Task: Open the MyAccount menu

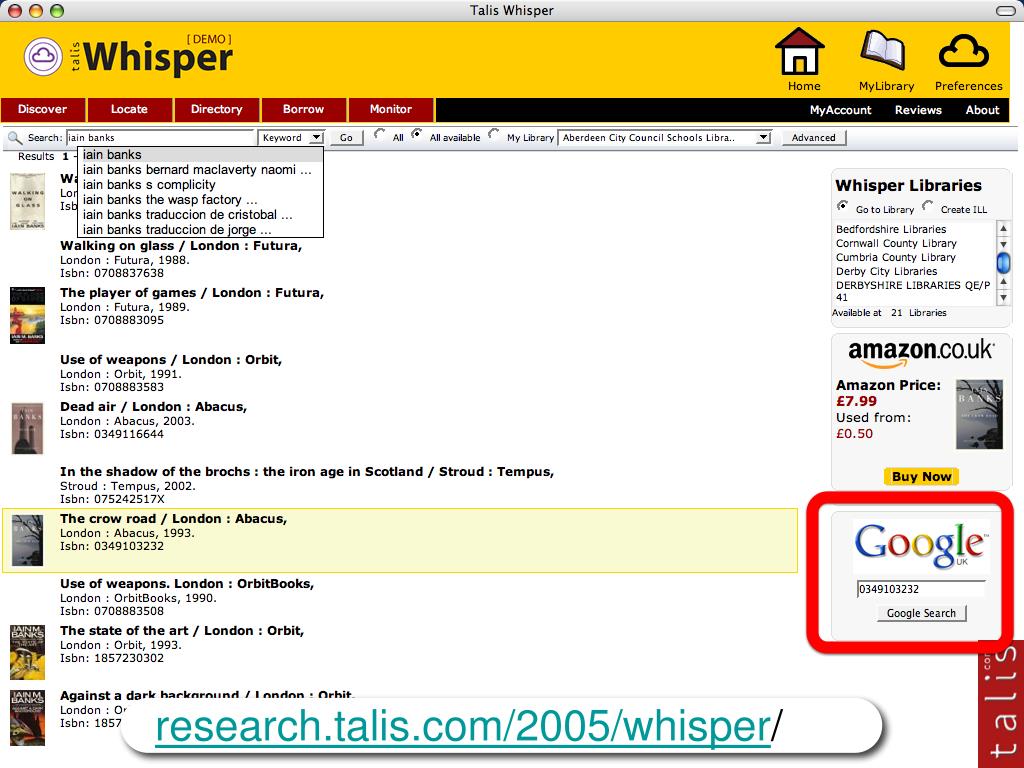Action: 840,110
